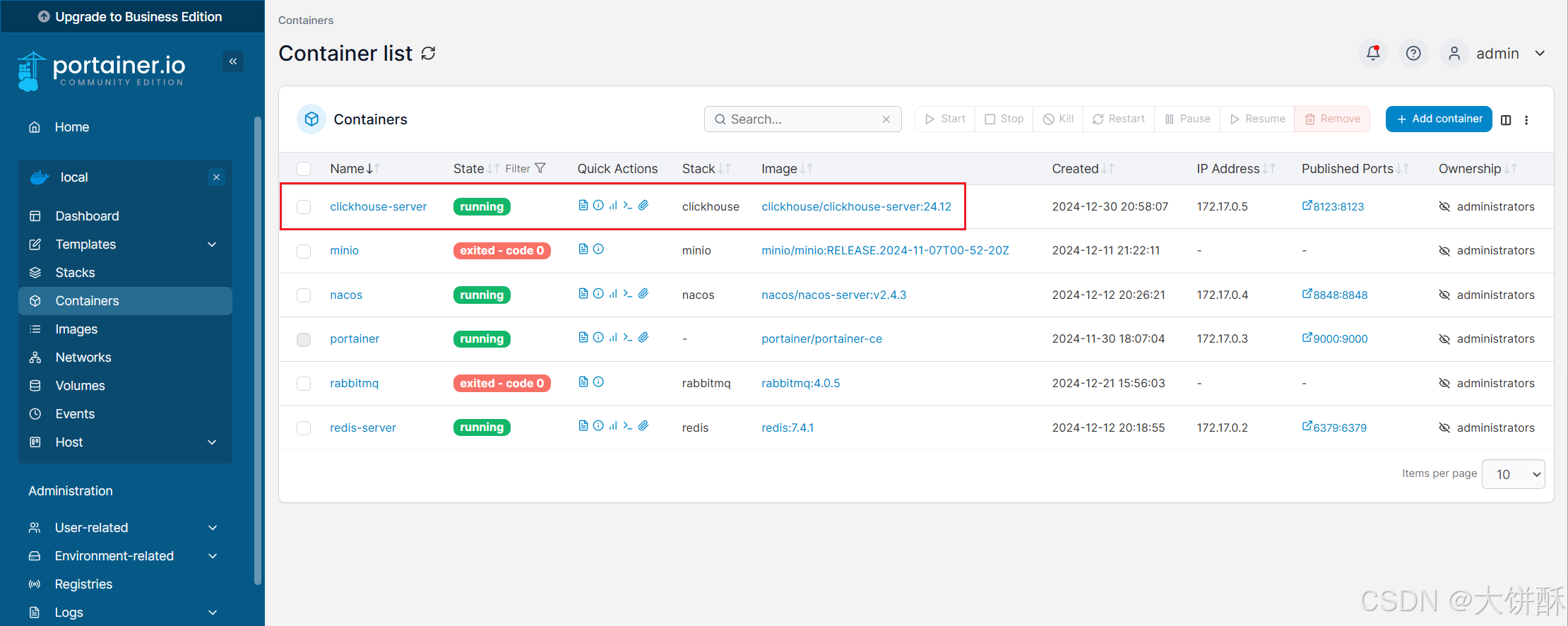Open the Items per page dropdown
Screen dimensions: 1568x626
click(1513, 474)
